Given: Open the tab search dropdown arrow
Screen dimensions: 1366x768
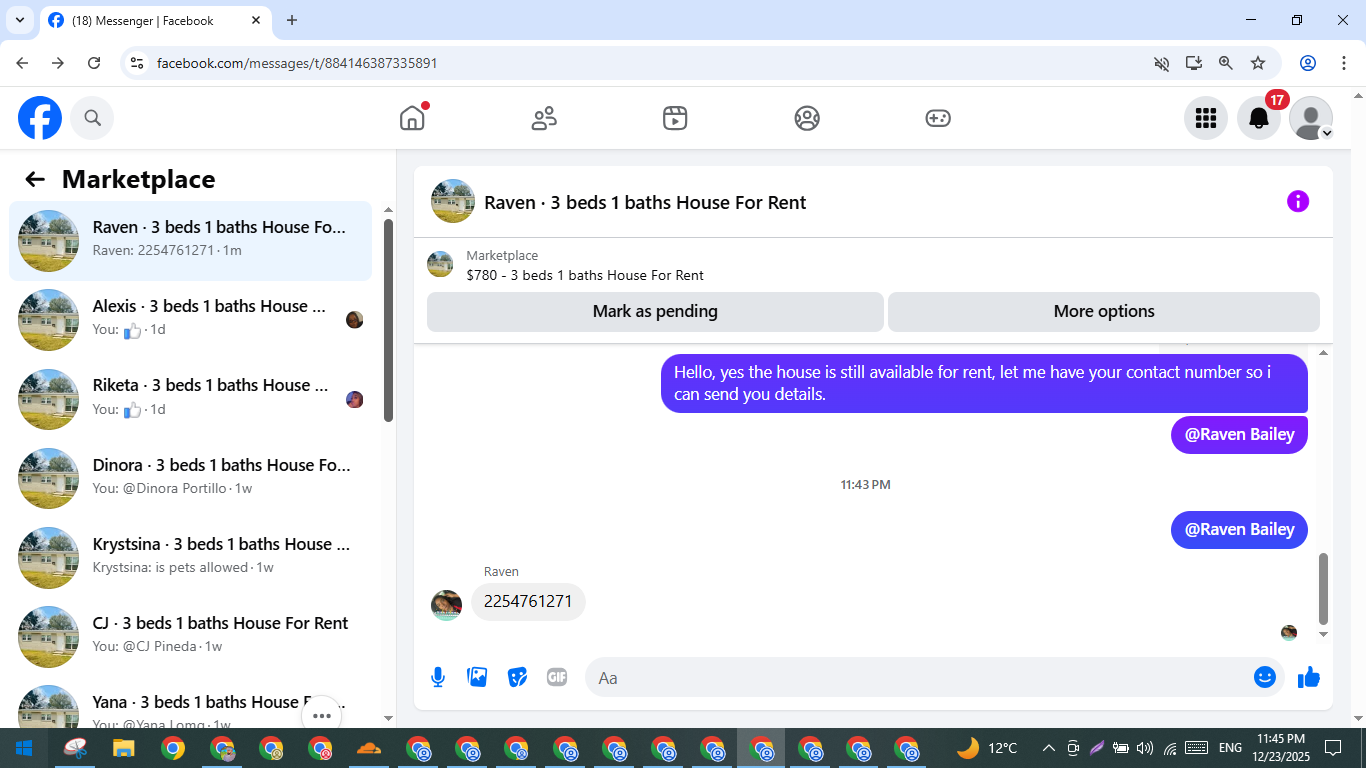Looking at the screenshot, I should 19,20.
